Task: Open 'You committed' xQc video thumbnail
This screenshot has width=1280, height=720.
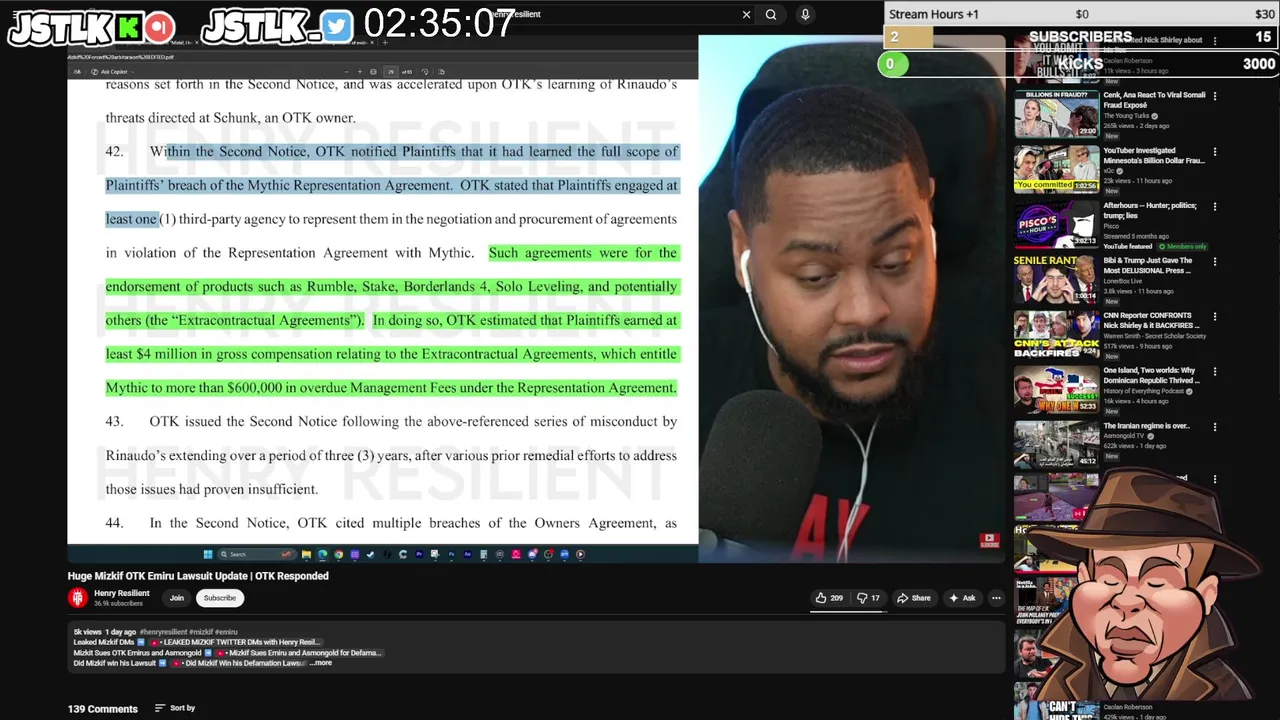Action: click(x=1056, y=168)
